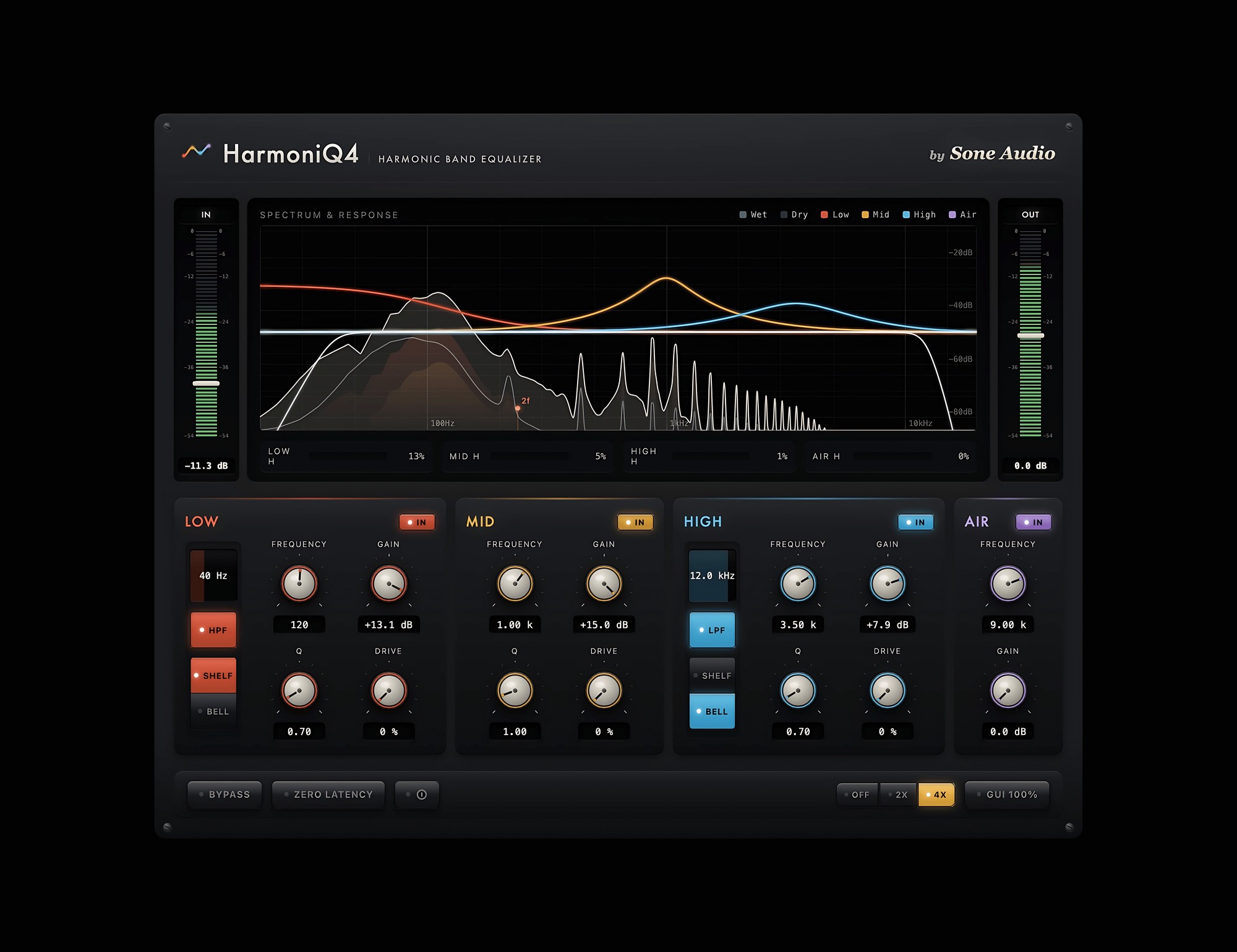Disable the LOW band IN switch

(417, 522)
